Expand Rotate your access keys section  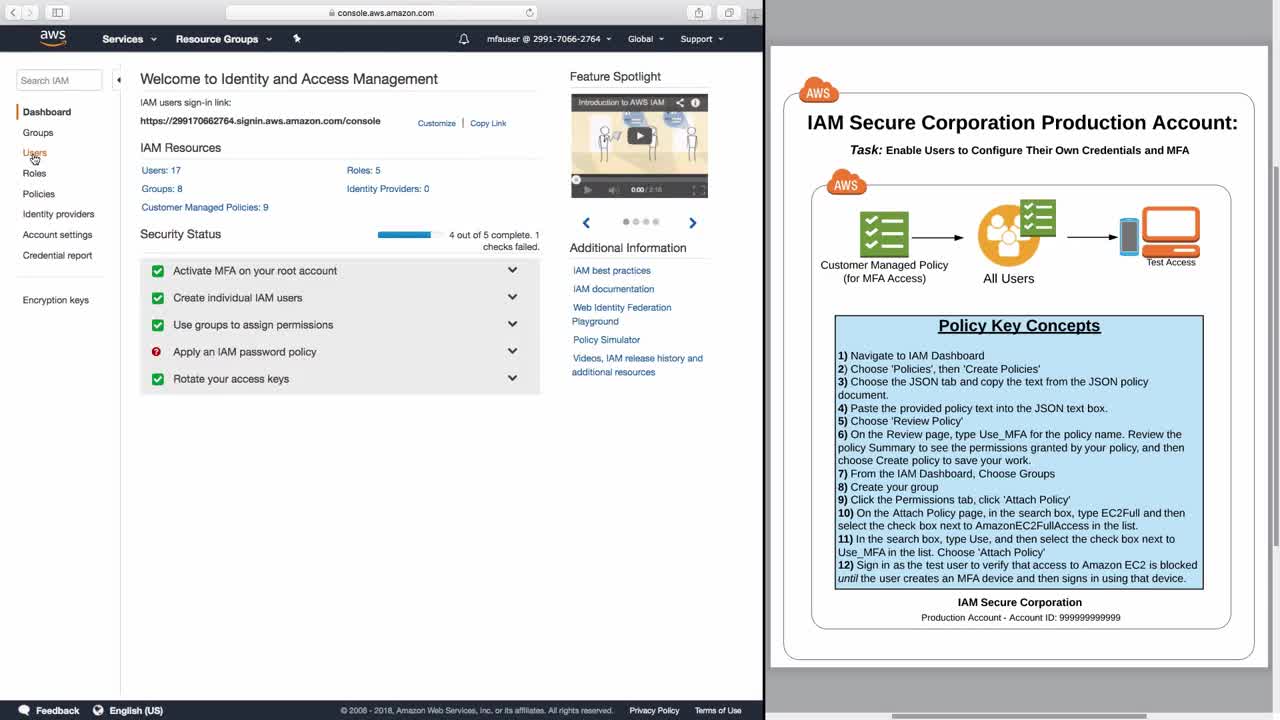click(512, 378)
